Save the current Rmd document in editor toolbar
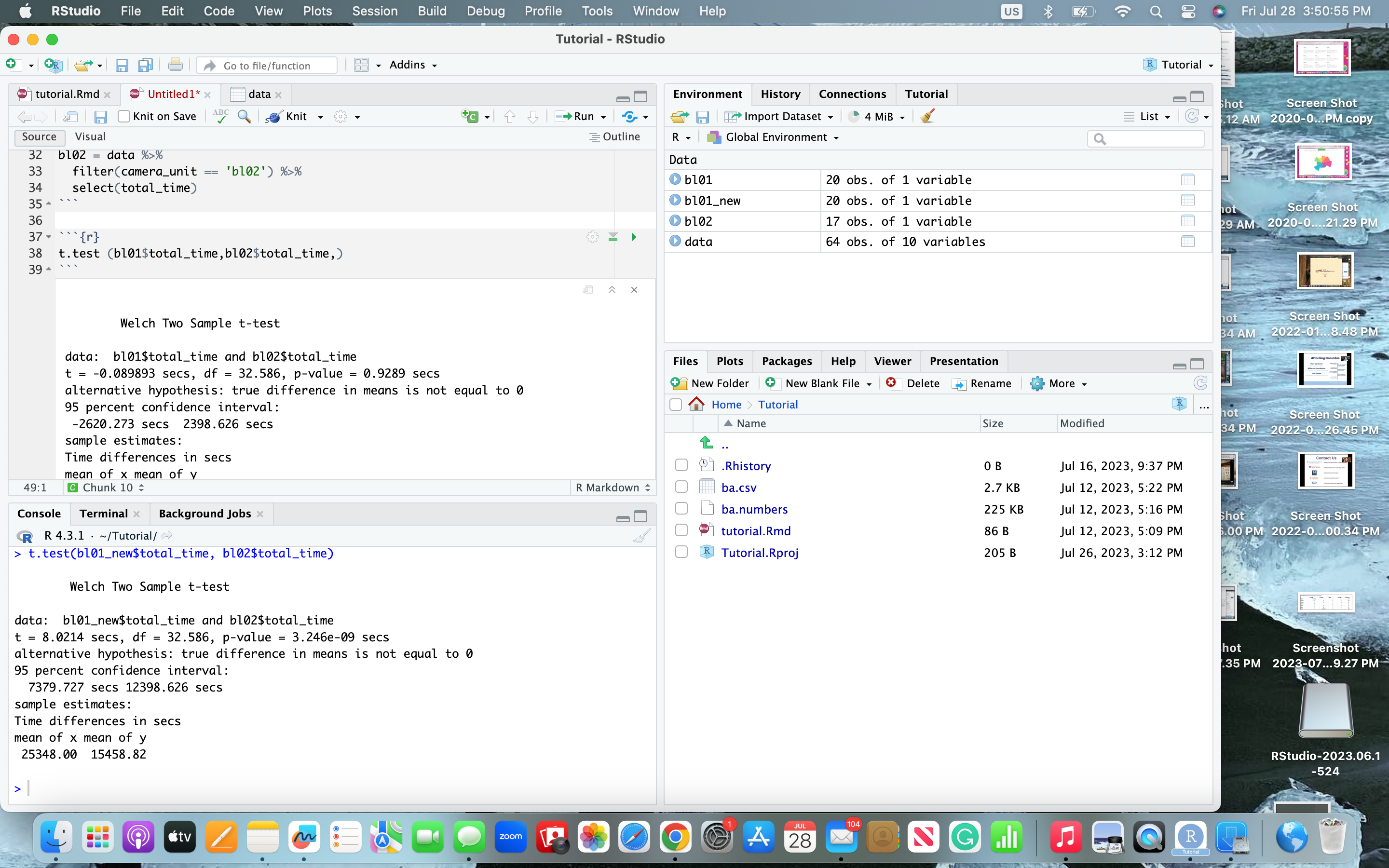Viewport: 1389px width, 868px height. [100, 117]
